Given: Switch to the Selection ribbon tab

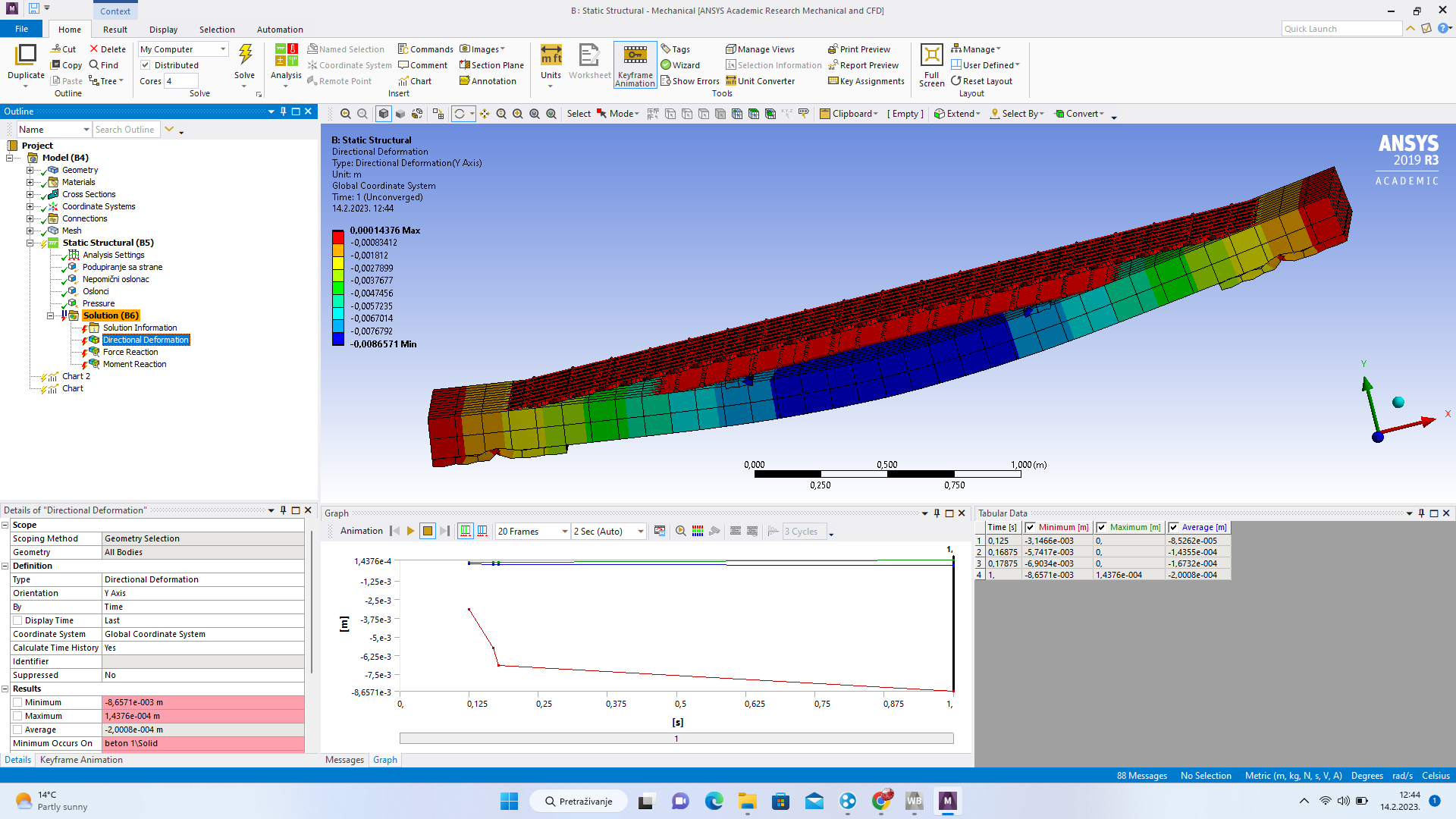Looking at the screenshot, I should click(217, 30).
